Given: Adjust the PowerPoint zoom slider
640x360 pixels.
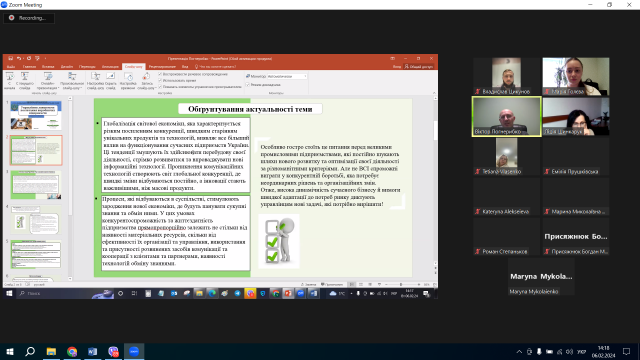Looking at the screenshot, I should 401,284.
